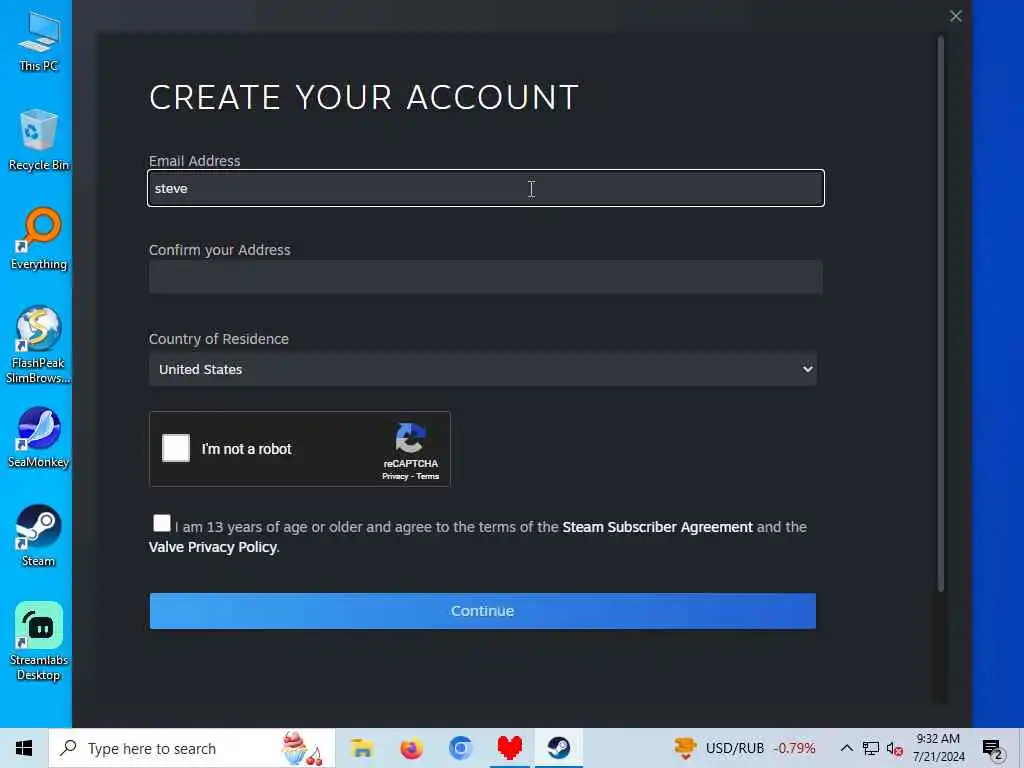Open File Explorer from taskbar
The image size is (1024, 768).
(362, 748)
